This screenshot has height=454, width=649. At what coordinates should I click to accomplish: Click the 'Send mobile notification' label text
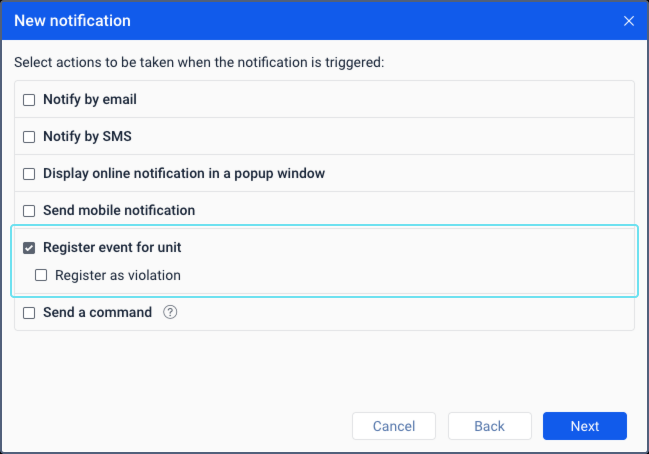click(x=119, y=211)
